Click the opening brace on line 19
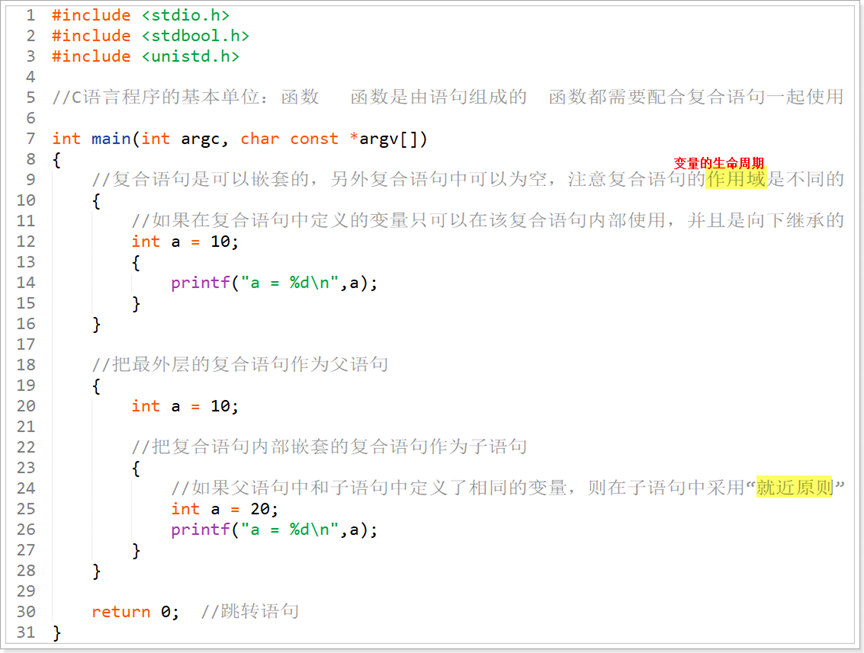This screenshot has height=653, width=864. pyautogui.click(x=96, y=386)
